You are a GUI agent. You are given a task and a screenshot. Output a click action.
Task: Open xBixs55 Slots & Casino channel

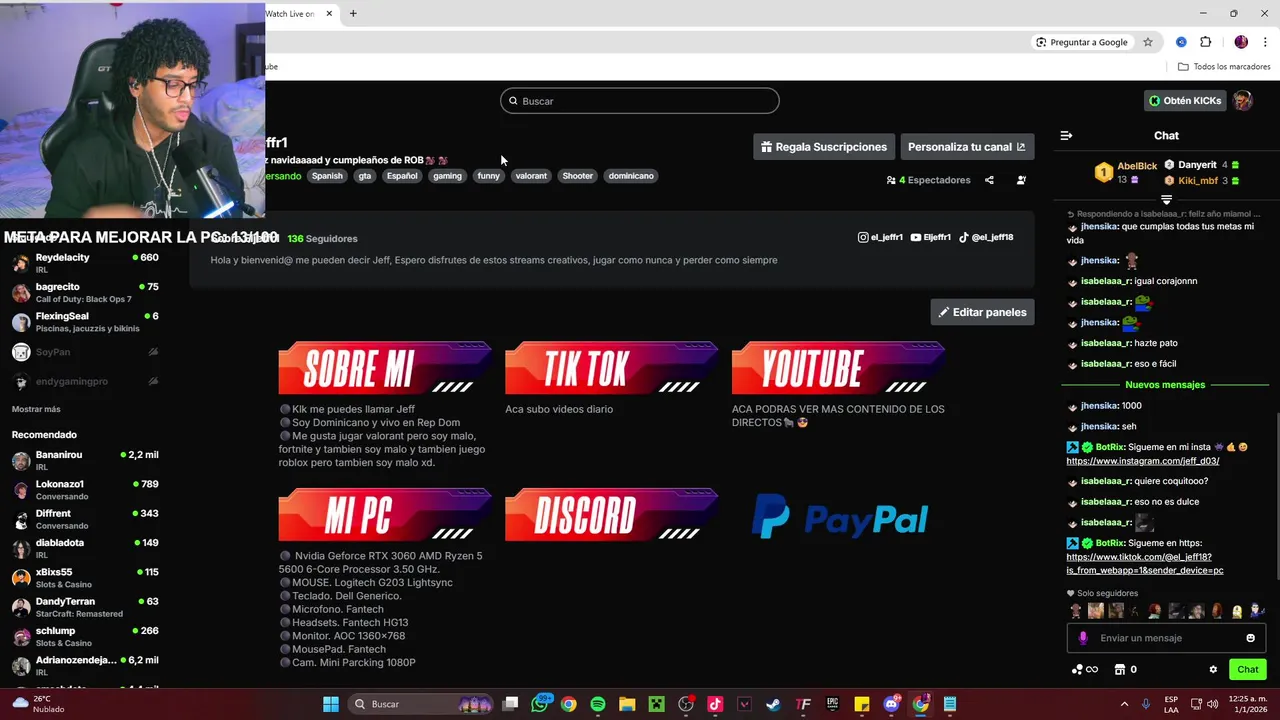(x=85, y=578)
